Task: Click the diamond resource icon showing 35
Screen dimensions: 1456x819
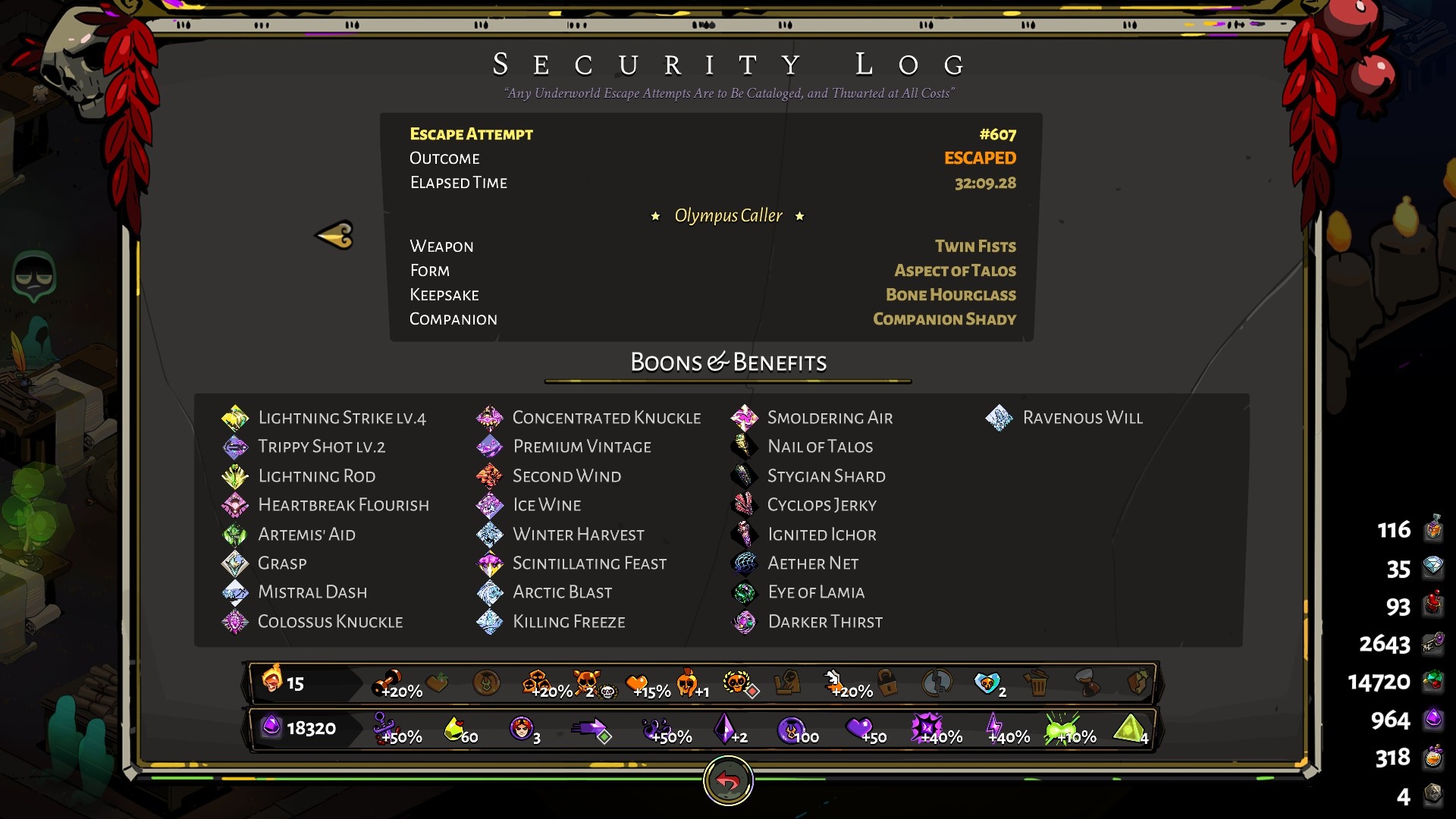Action: coord(1432,566)
